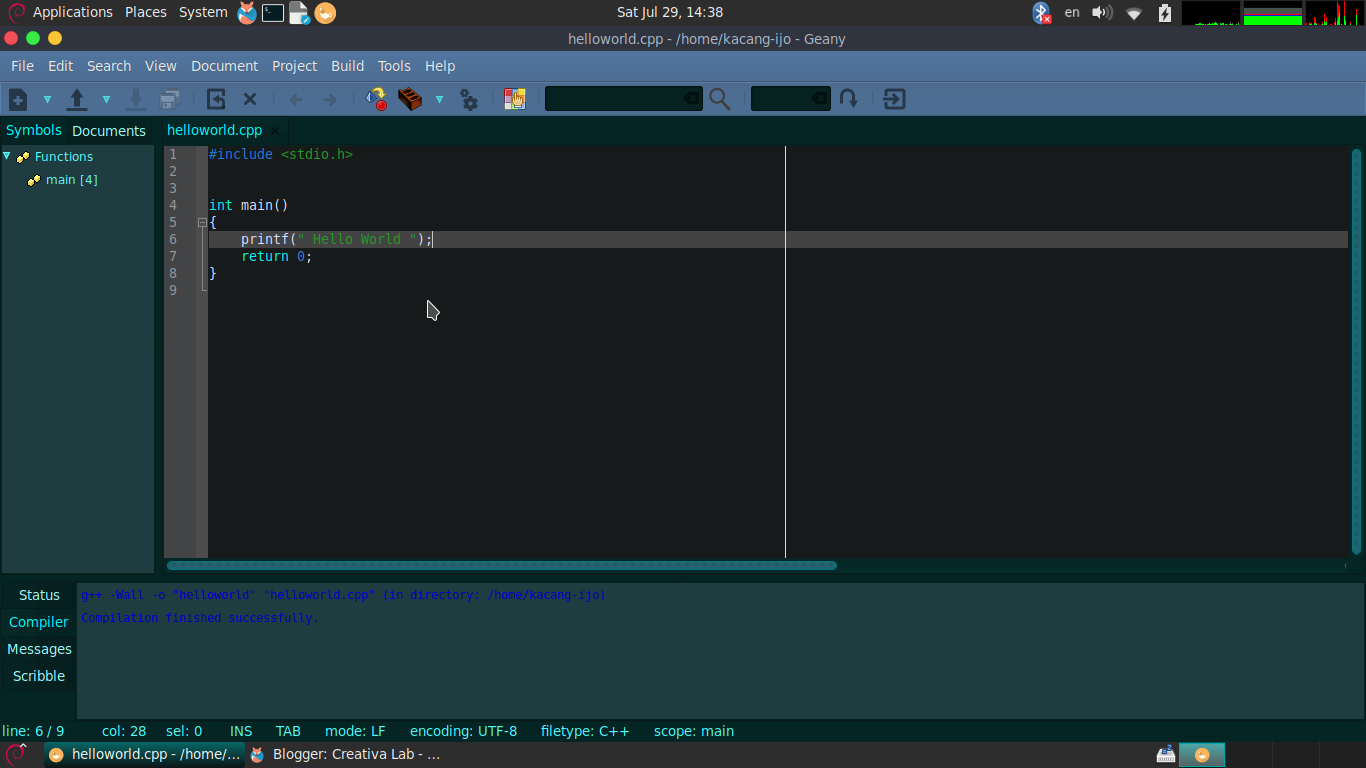Image resolution: width=1366 pixels, height=768 pixels.
Task: Save the current file from the toolbar
Action: click(137, 99)
